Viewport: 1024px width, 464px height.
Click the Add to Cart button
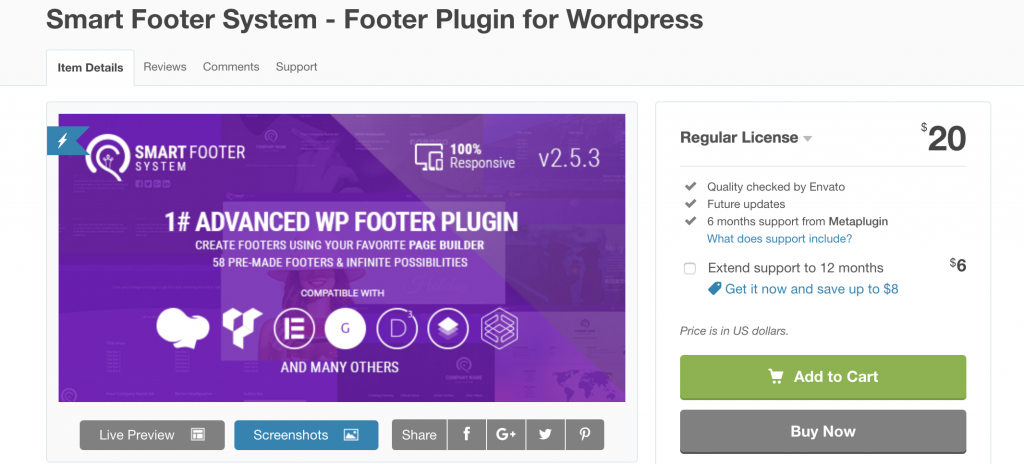(823, 377)
